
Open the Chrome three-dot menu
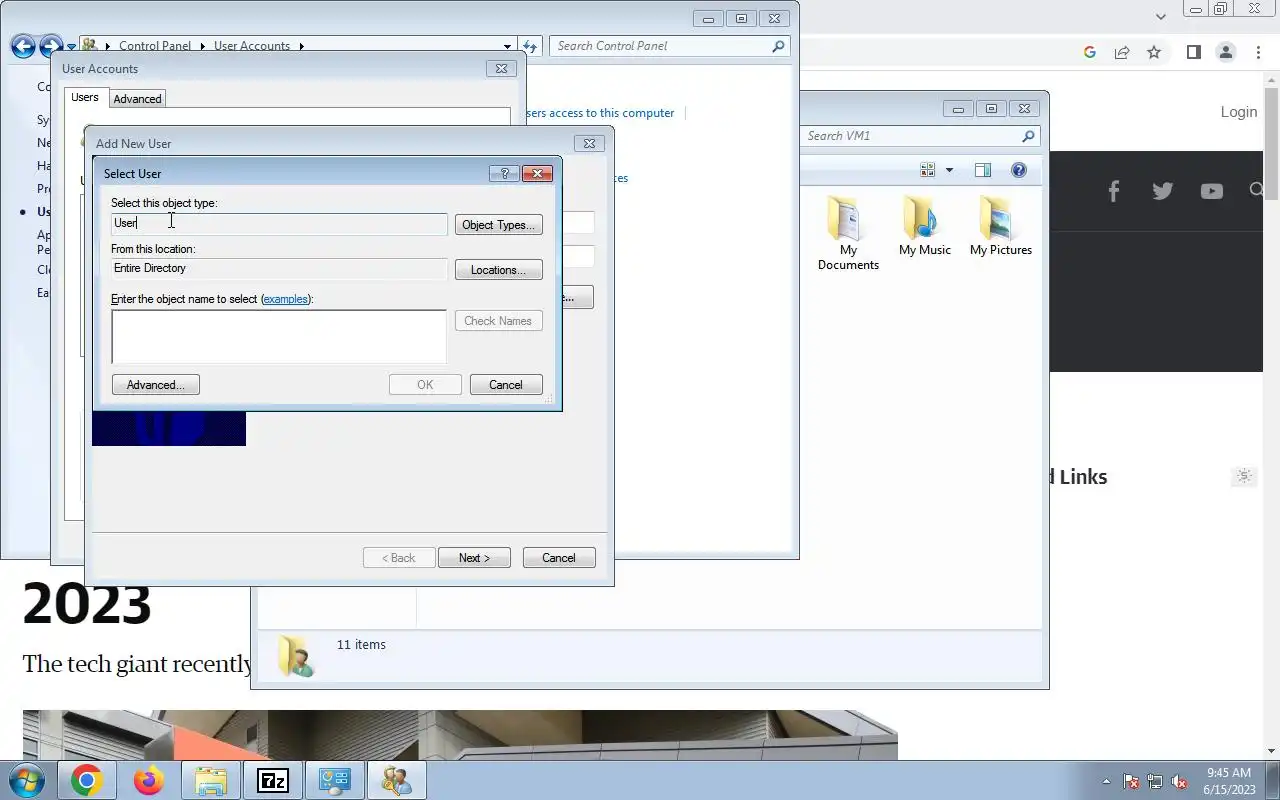pos(1258,52)
